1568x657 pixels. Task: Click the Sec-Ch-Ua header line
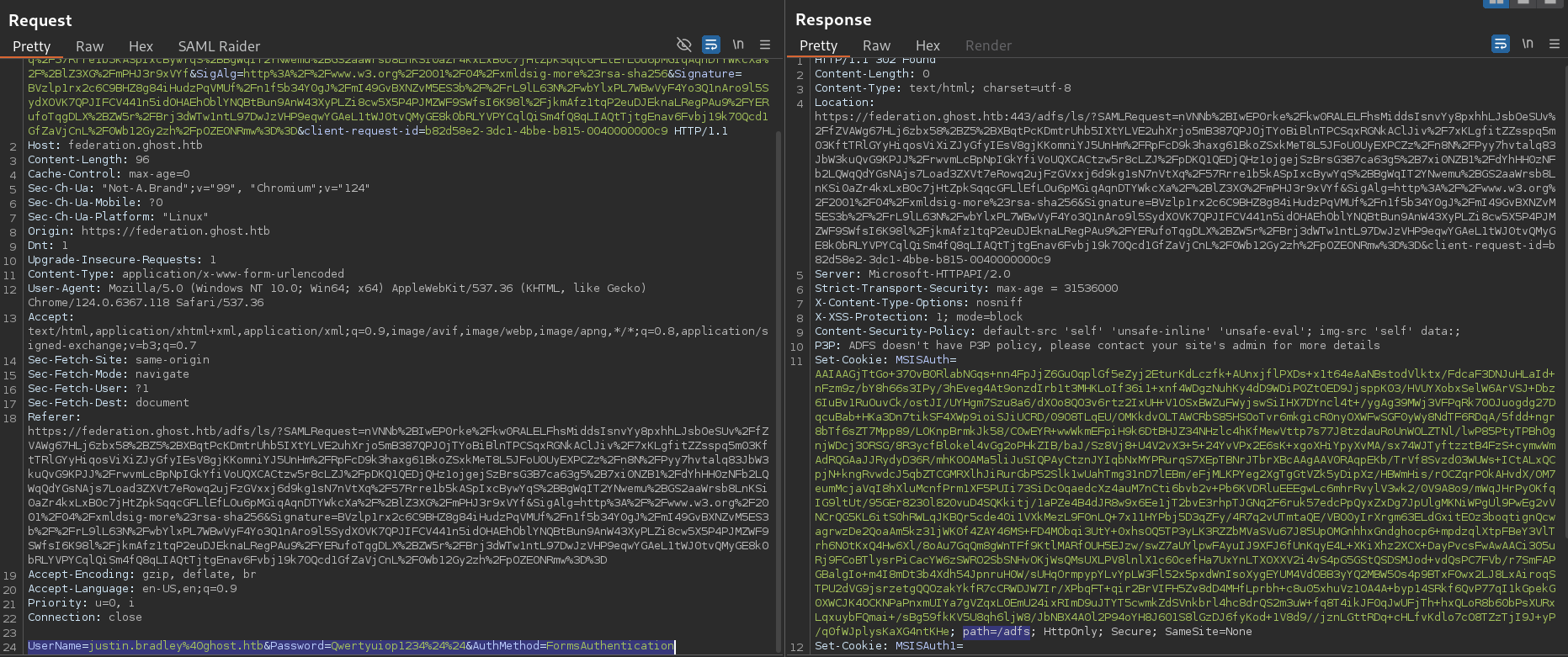pyautogui.click(x=199, y=188)
